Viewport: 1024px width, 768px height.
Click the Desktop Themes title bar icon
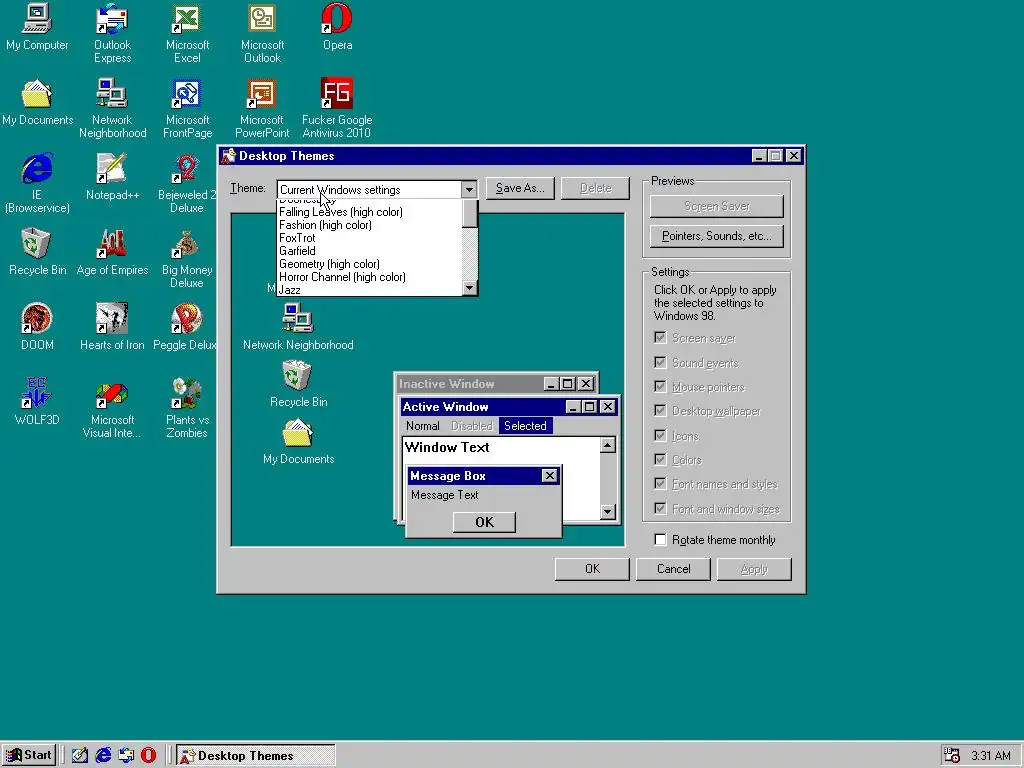228,155
